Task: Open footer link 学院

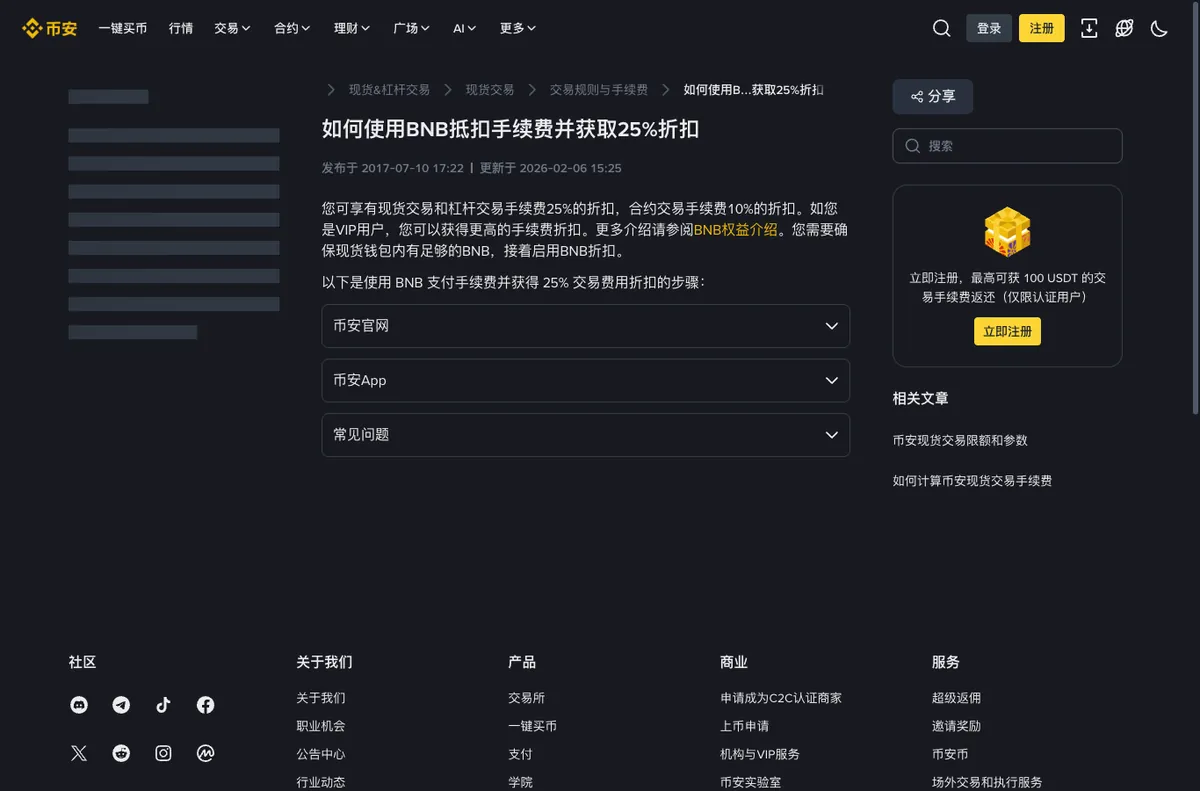Action: coord(520,782)
